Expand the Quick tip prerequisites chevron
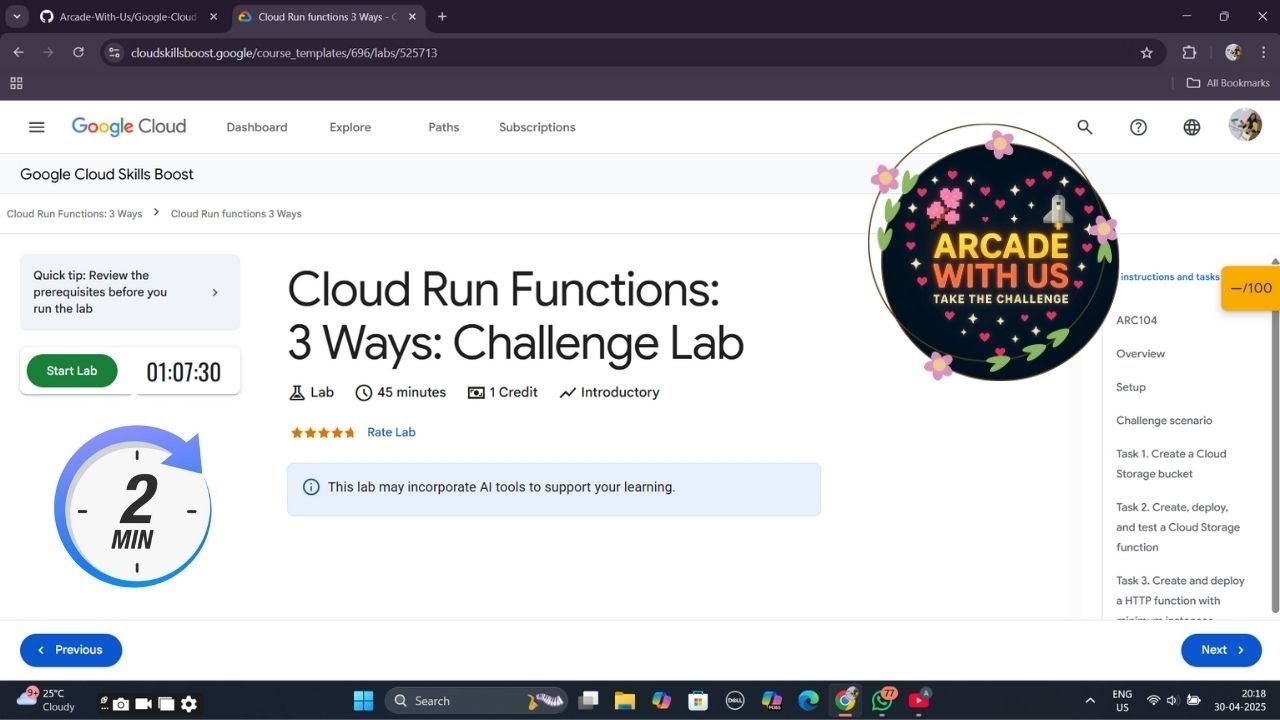 [215, 293]
